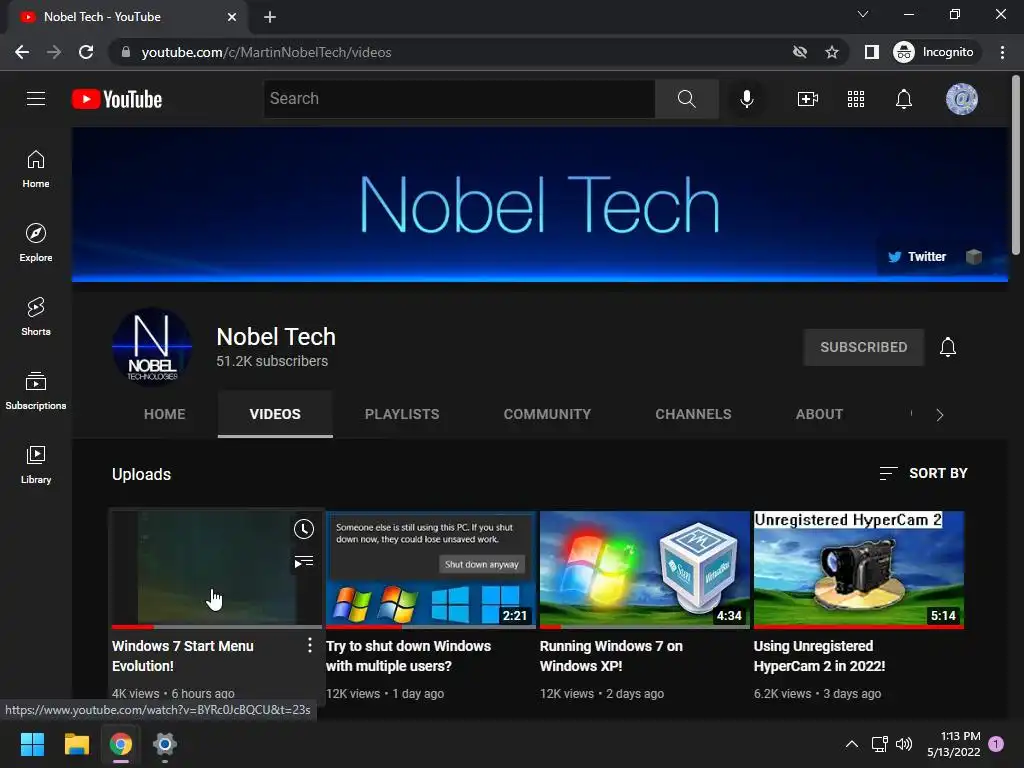Open the Create video icon
The height and width of the screenshot is (768, 1024).
(x=808, y=99)
